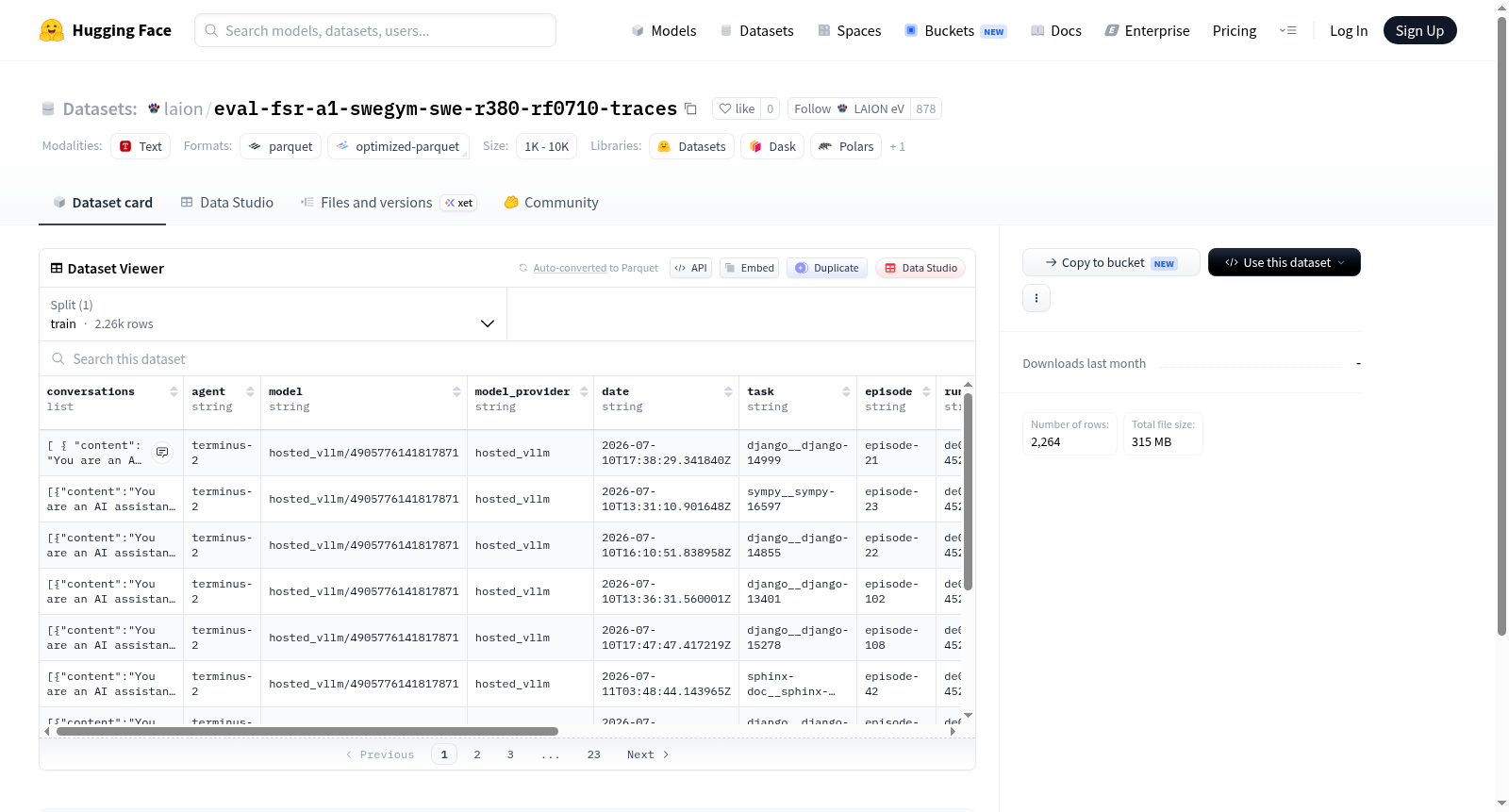1509x812 pixels.
Task: Open the more options three-dot button
Action: tap(1036, 298)
